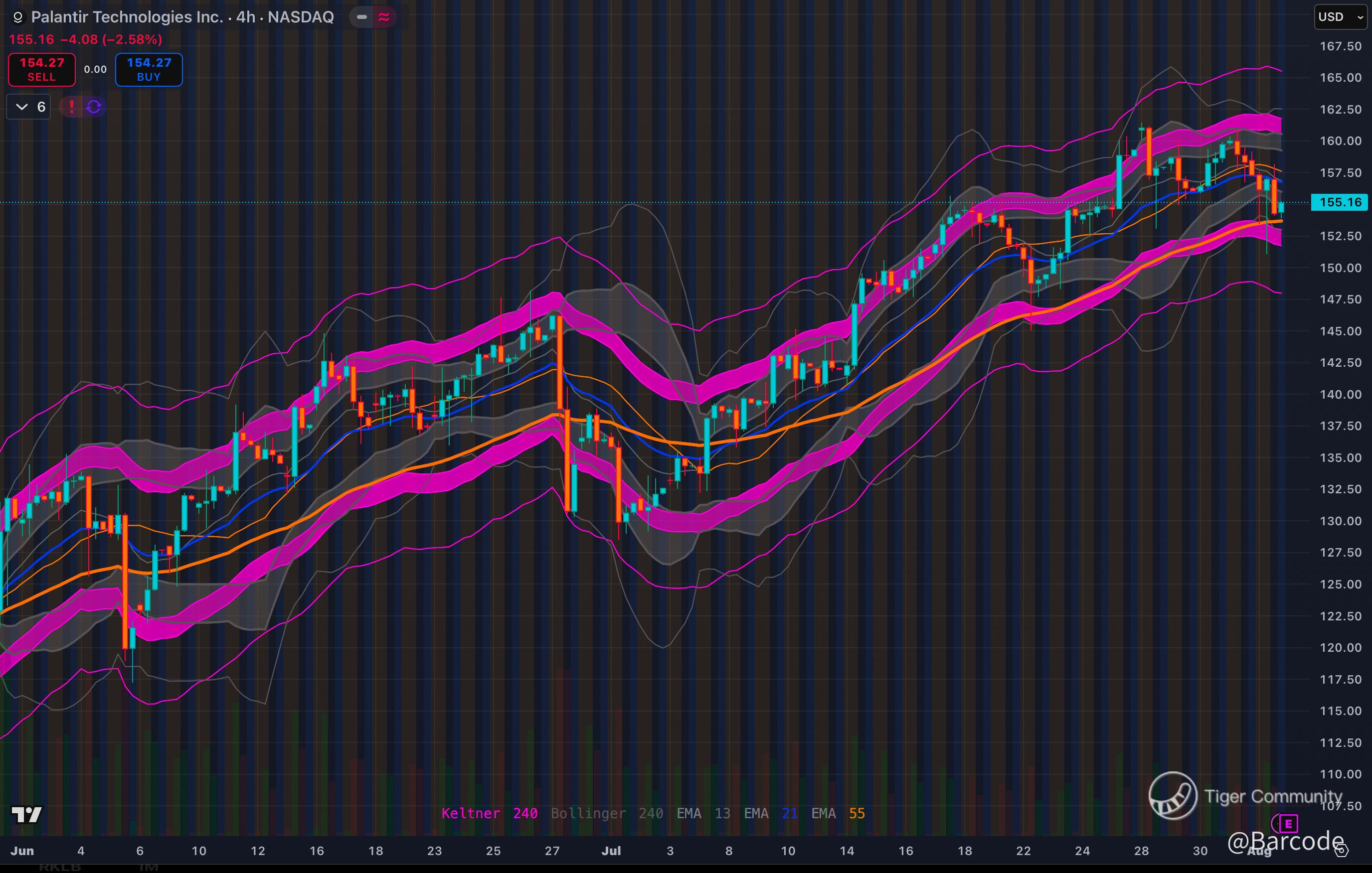The width and height of the screenshot is (1372, 873).
Task: Toggle the gray dash market status pill
Action: pos(361,17)
